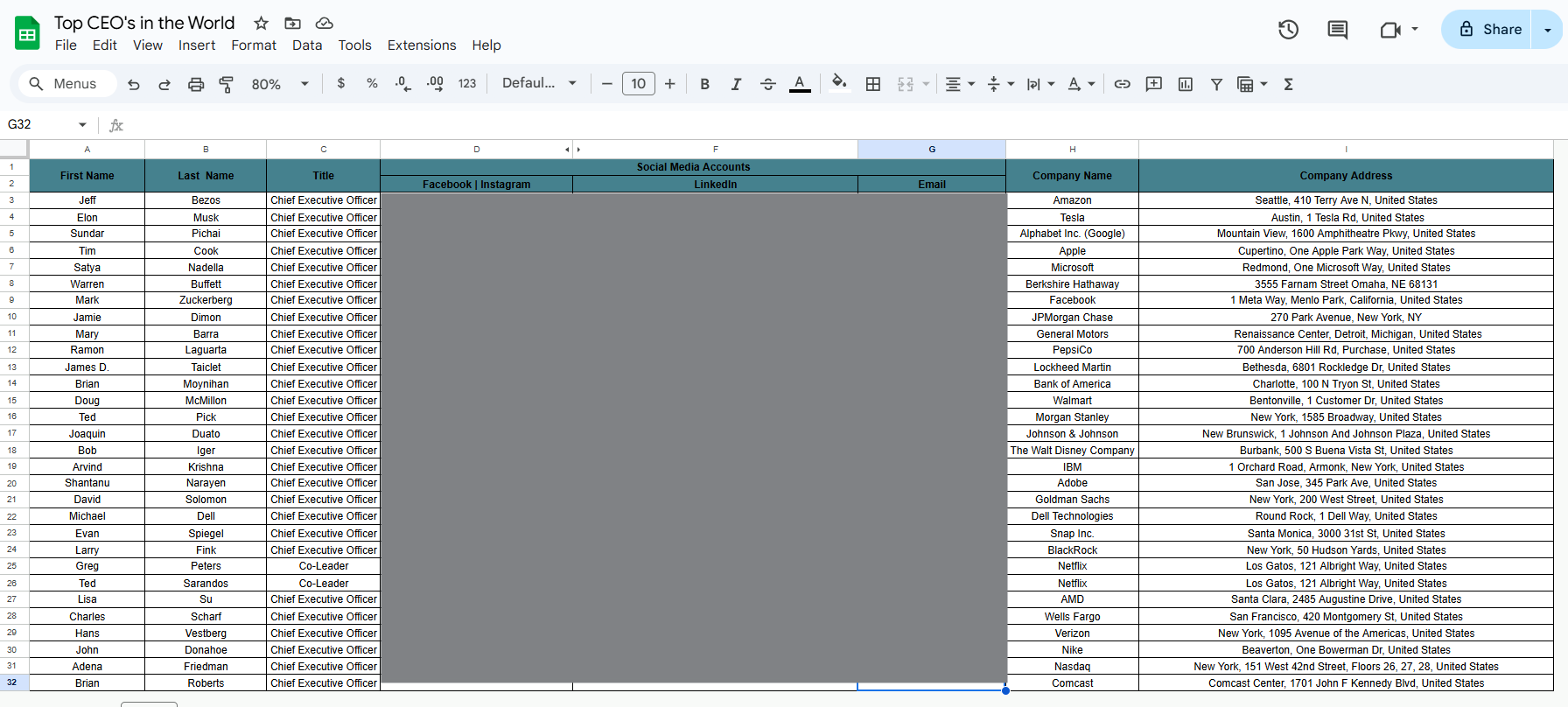
Task: Select the Paint format tool
Action: point(227,84)
